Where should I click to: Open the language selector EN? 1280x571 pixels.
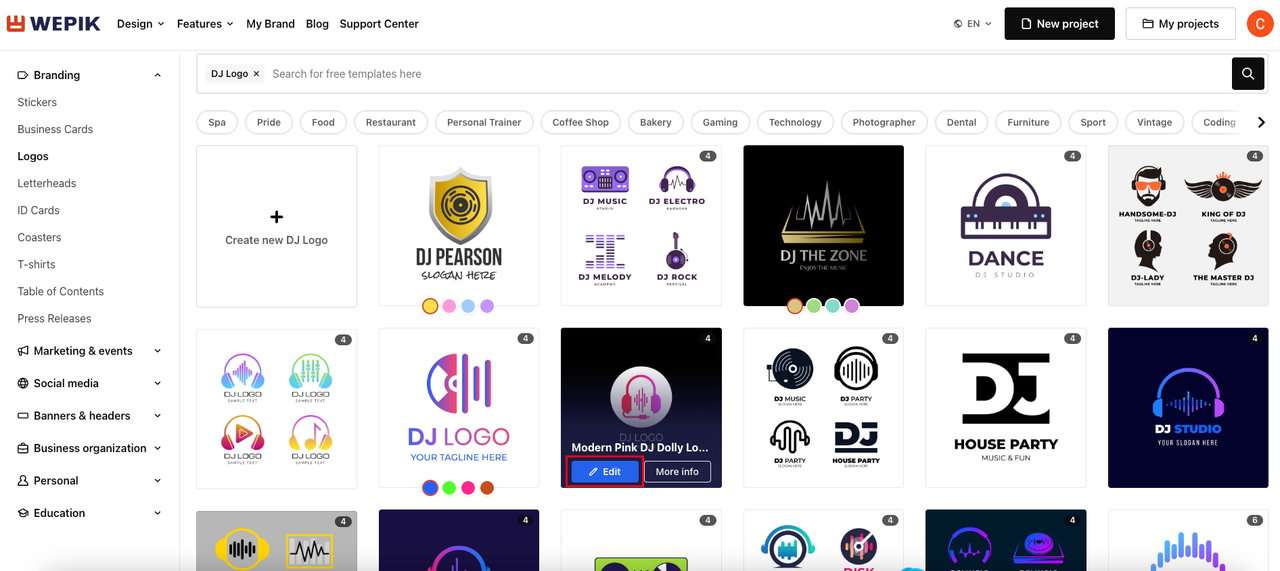[x=973, y=24]
